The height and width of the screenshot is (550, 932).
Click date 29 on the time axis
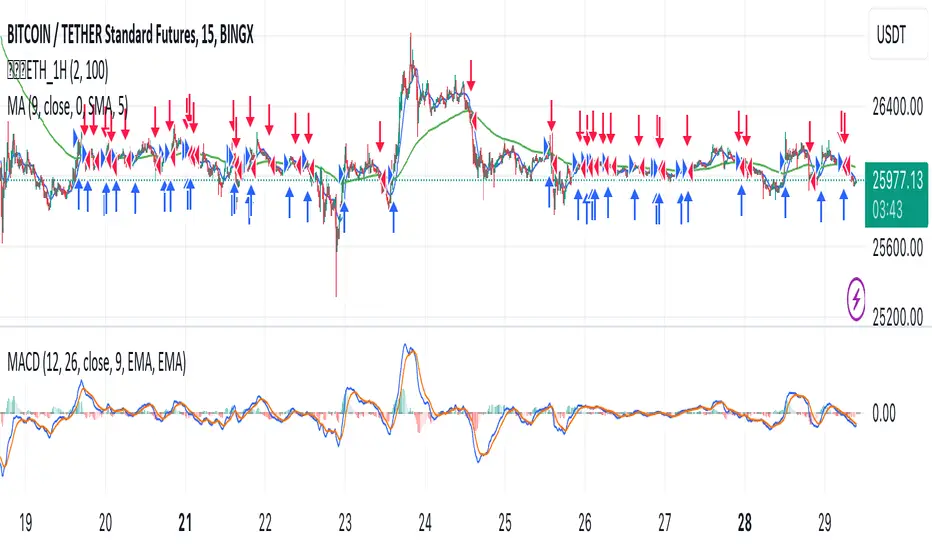(824, 523)
